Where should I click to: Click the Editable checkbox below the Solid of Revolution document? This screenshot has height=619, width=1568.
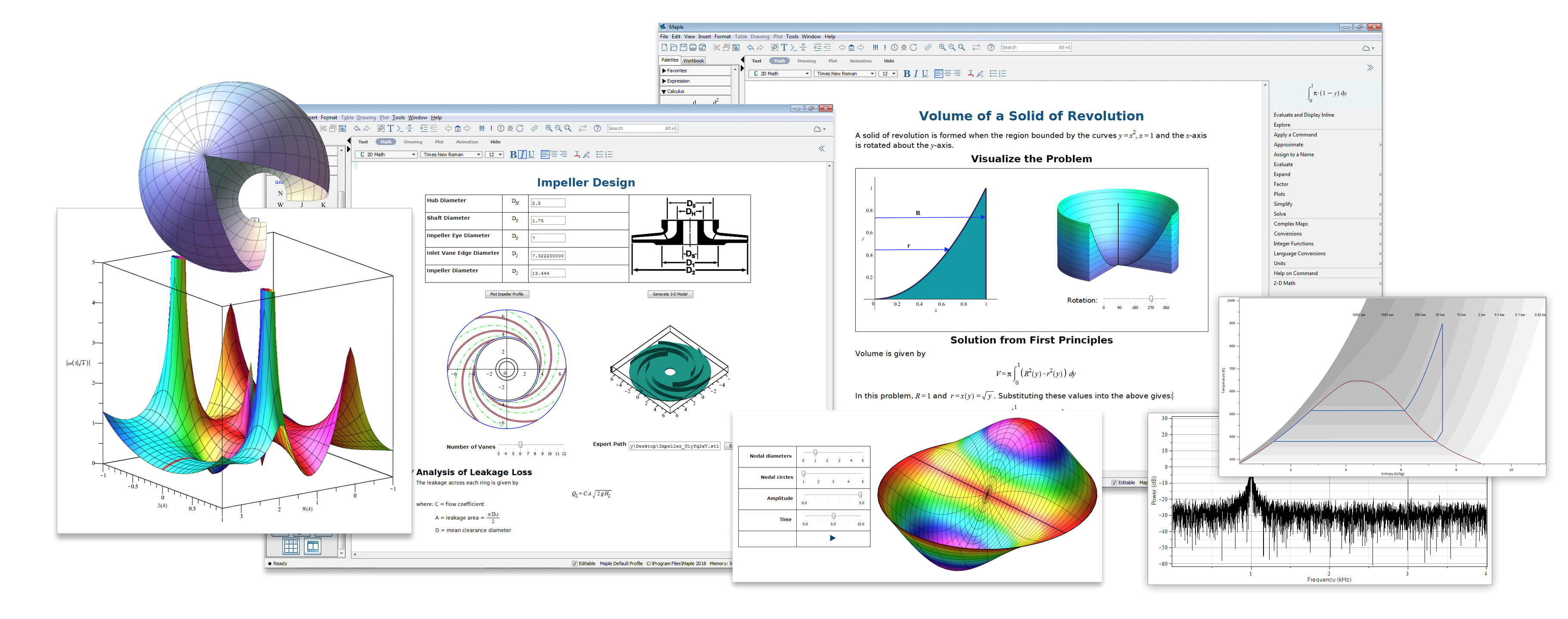coord(1115,483)
